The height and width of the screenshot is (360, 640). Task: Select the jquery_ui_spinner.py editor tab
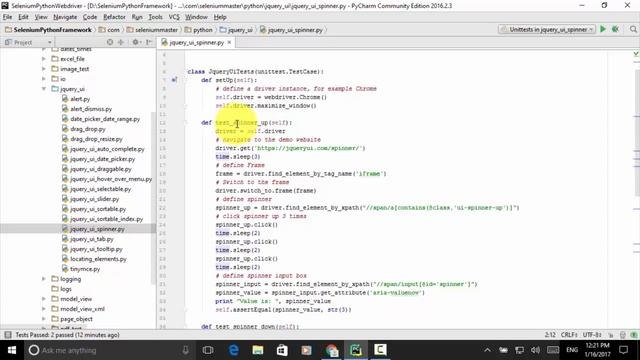click(197, 42)
